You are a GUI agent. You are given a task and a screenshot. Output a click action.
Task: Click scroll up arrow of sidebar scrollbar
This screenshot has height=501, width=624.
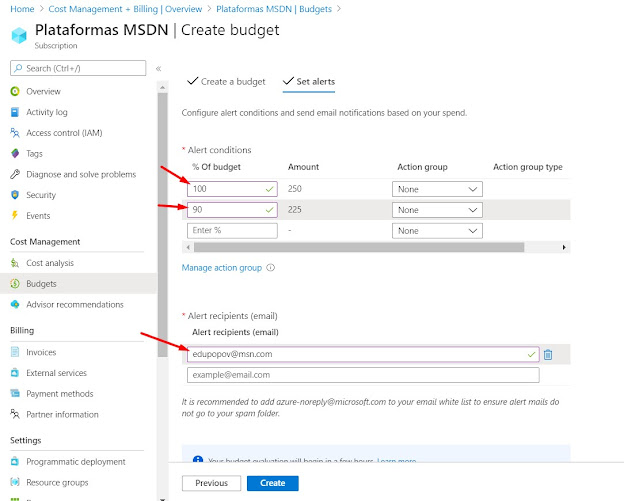(162, 87)
